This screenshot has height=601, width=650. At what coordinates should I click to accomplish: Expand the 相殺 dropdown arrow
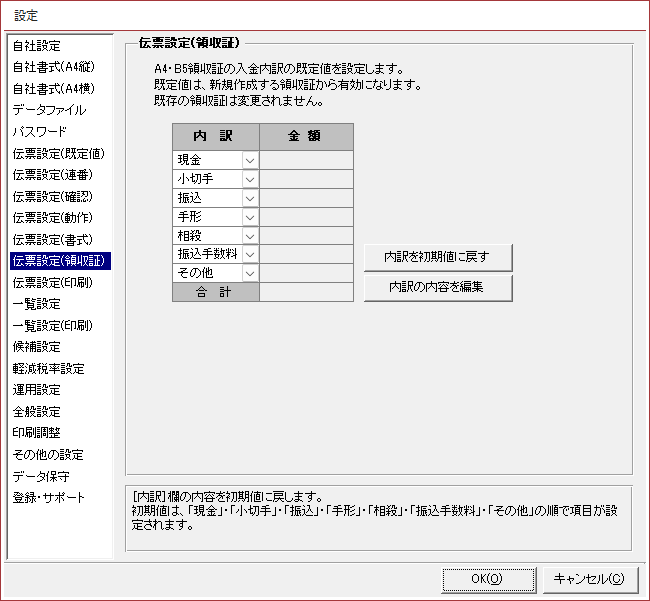tap(250, 235)
